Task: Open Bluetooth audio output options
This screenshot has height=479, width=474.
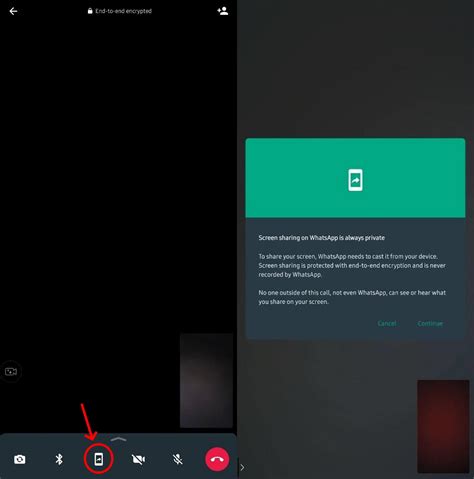Action: (59, 459)
